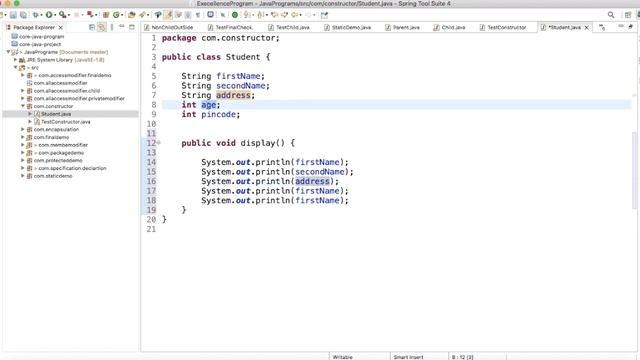
Task: Switch to the StaticDemo.java editor tab
Action: (347, 27)
